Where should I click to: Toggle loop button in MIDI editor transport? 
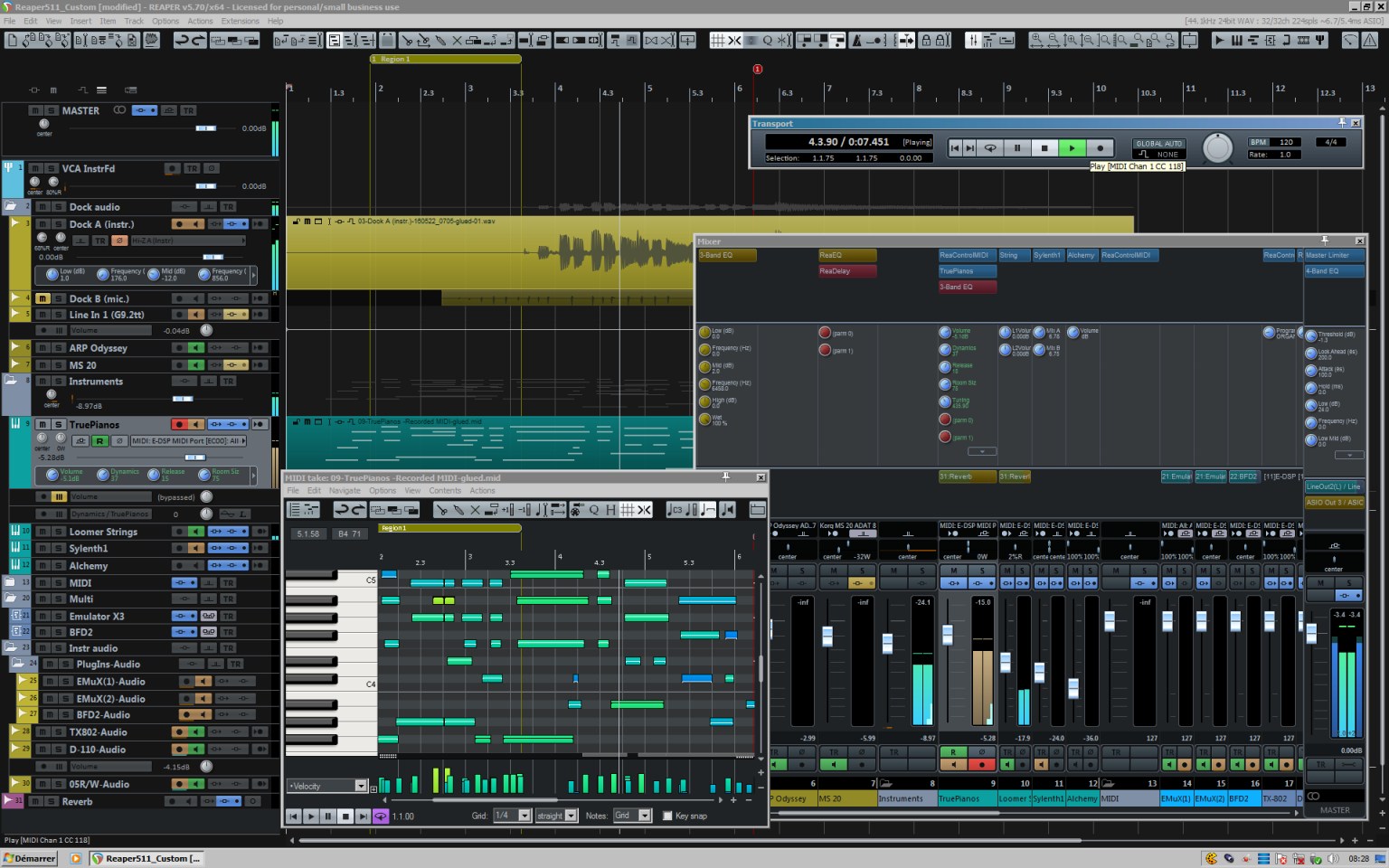pyautogui.click(x=380, y=816)
